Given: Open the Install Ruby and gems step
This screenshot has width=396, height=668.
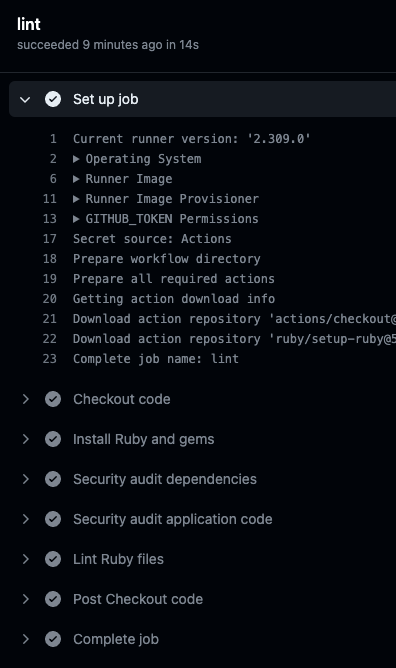Looking at the screenshot, I should coord(143,439).
